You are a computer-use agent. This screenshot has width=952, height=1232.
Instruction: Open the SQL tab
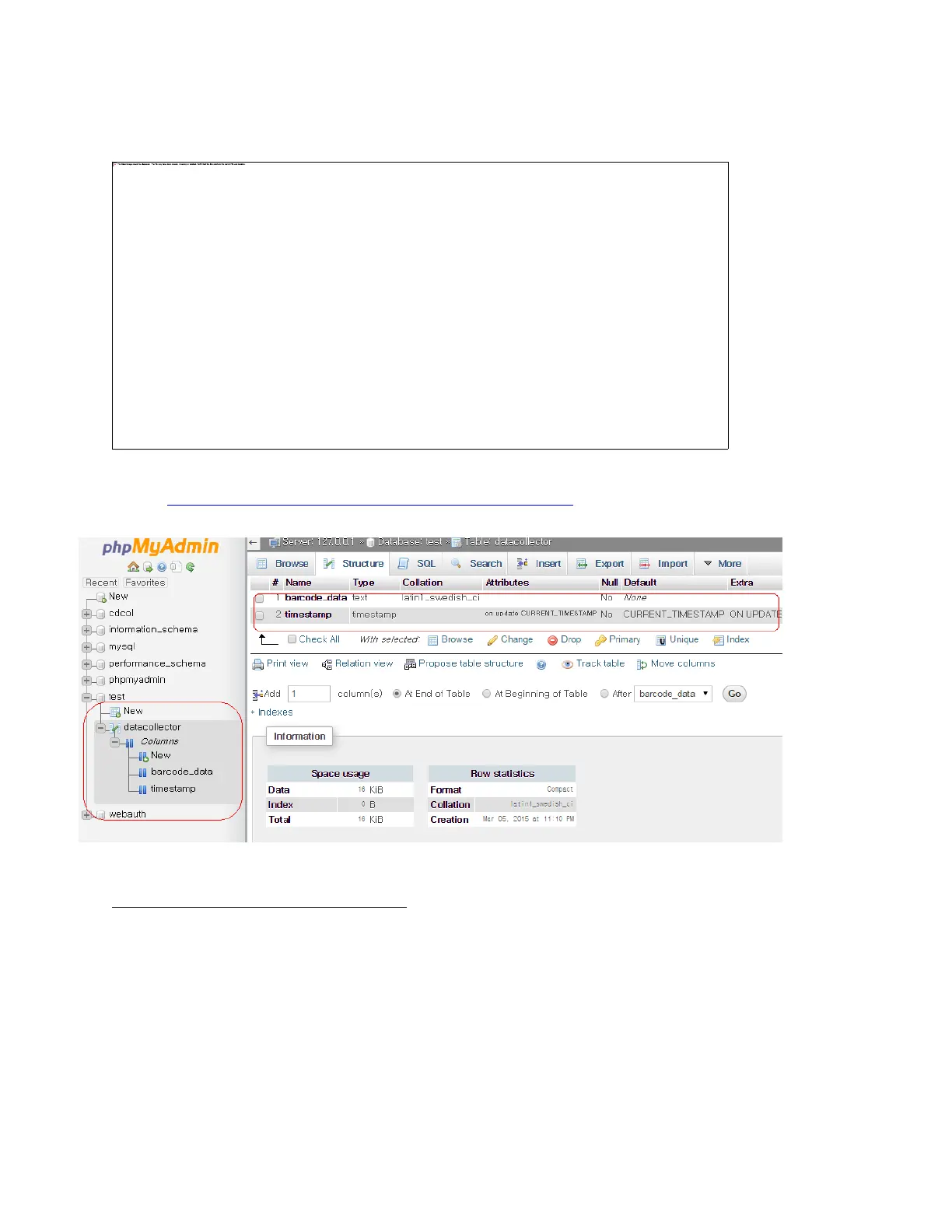coord(417,564)
